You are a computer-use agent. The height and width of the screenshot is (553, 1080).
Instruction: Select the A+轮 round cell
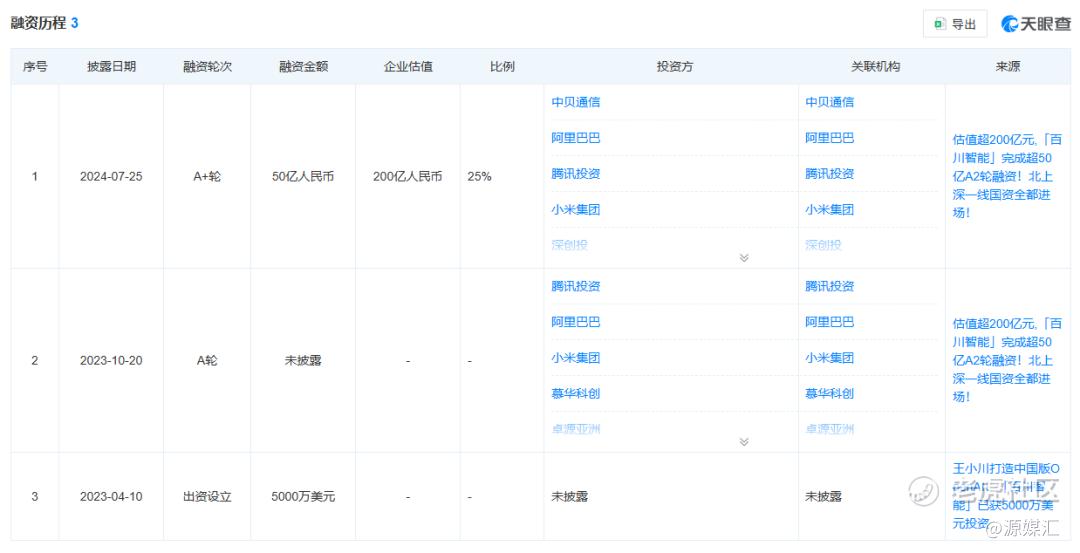pyautogui.click(x=207, y=176)
